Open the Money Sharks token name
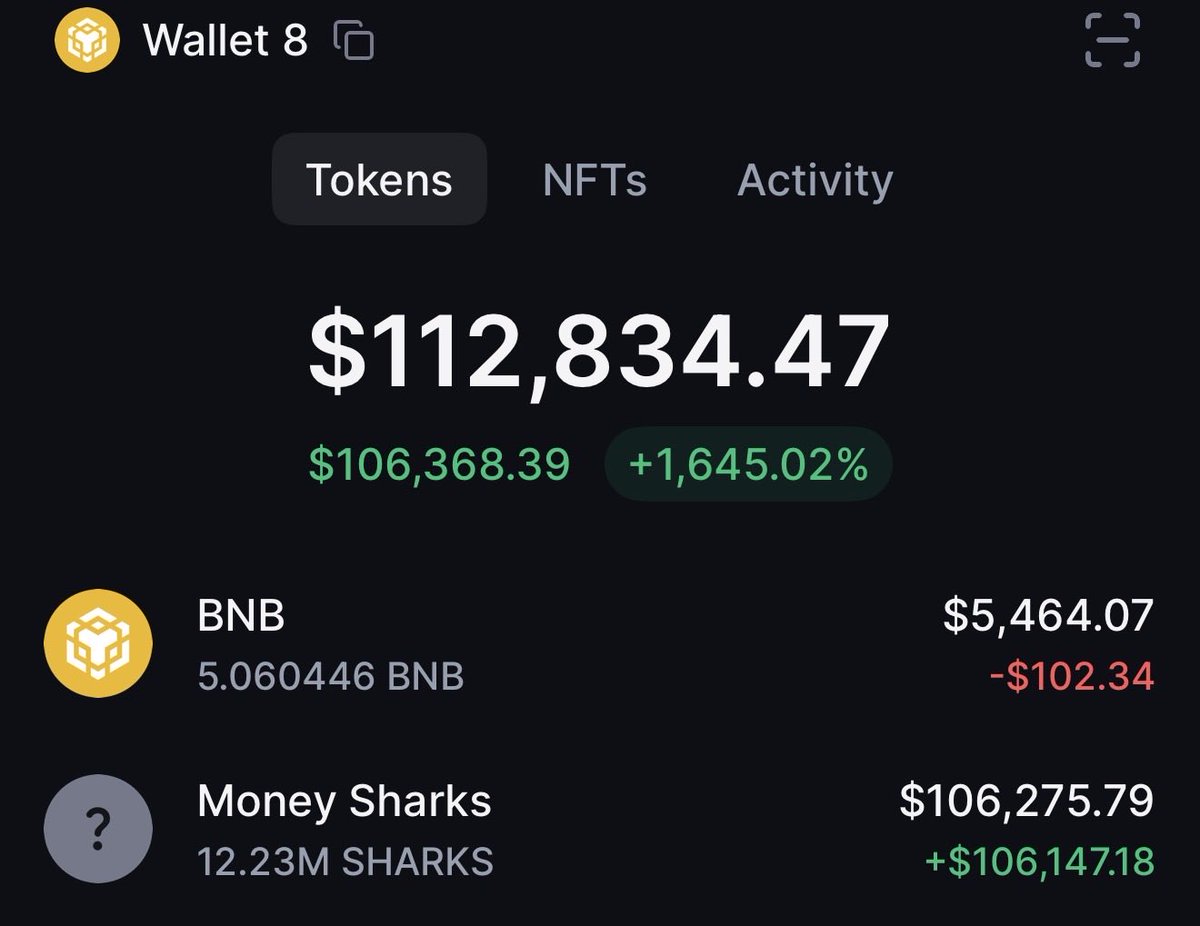The width and height of the screenshot is (1200, 926). [344, 801]
